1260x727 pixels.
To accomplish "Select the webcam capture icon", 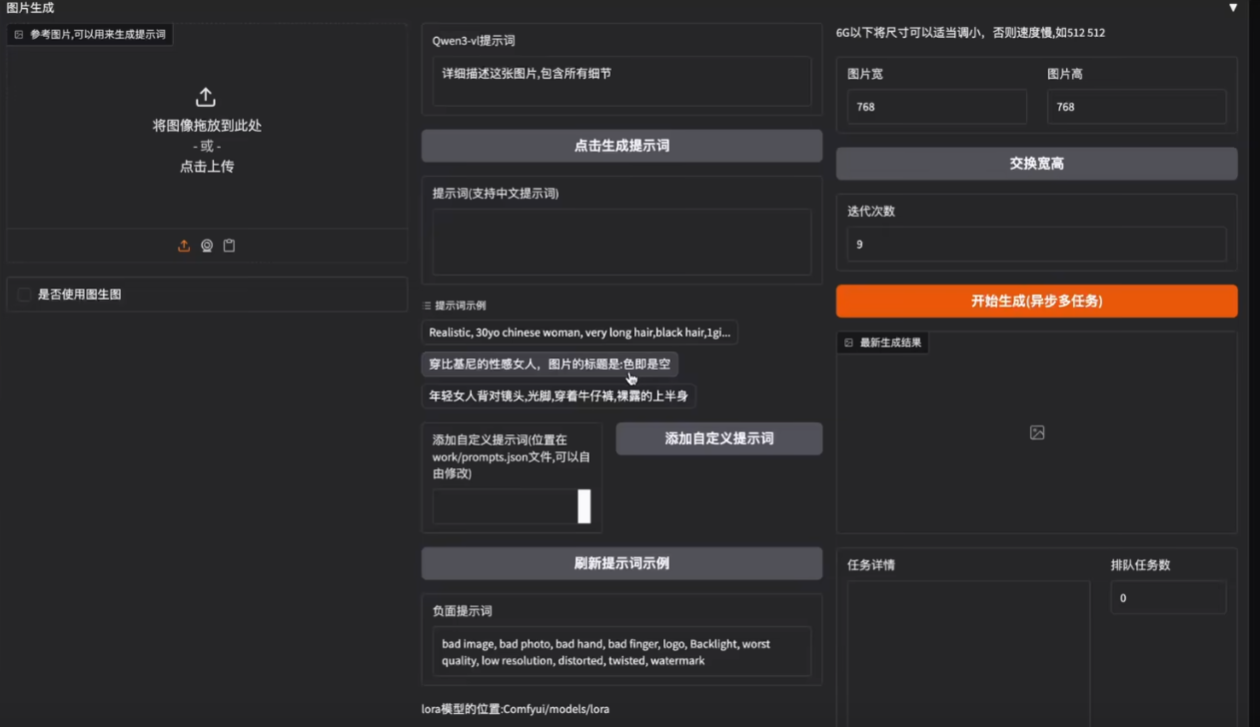I will point(206,245).
